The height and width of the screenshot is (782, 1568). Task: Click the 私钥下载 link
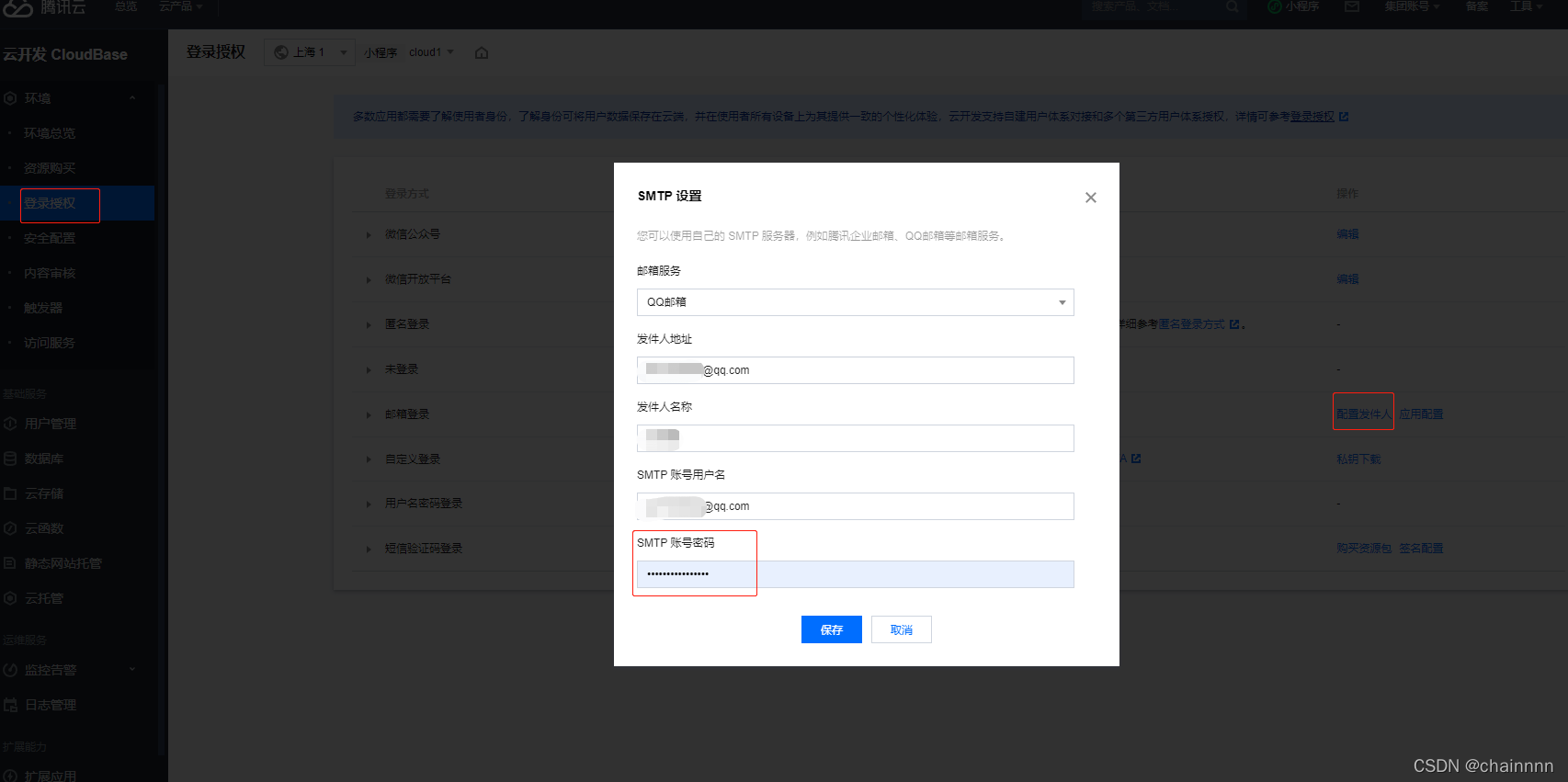pyautogui.click(x=1358, y=459)
